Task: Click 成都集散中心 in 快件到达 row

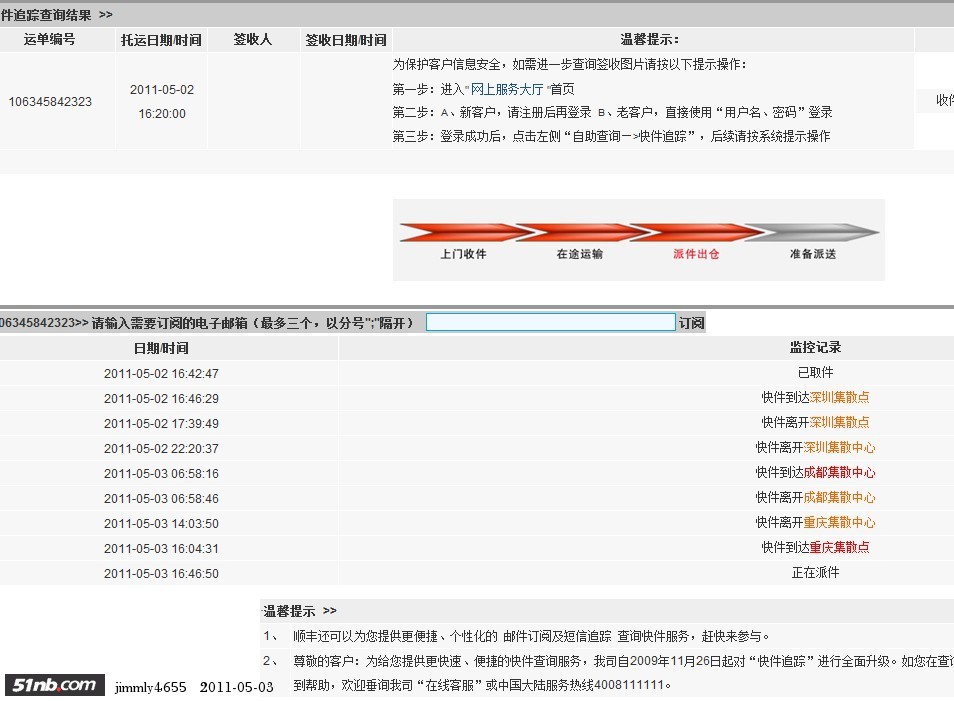Action: tap(839, 472)
